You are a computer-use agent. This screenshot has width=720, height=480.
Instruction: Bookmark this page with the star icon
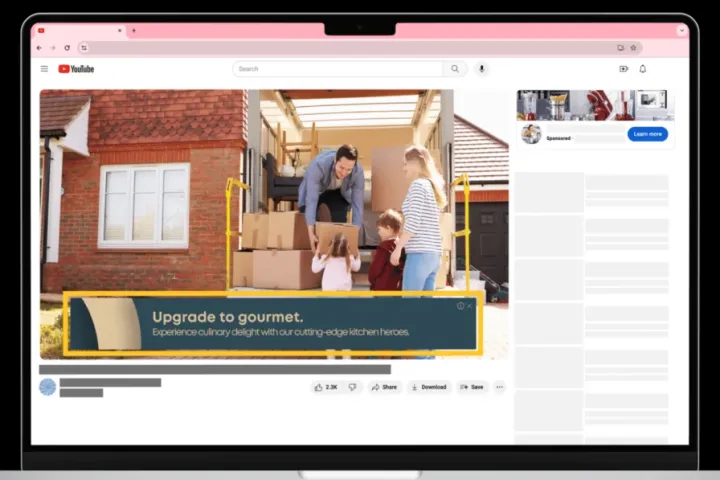coord(633,48)
